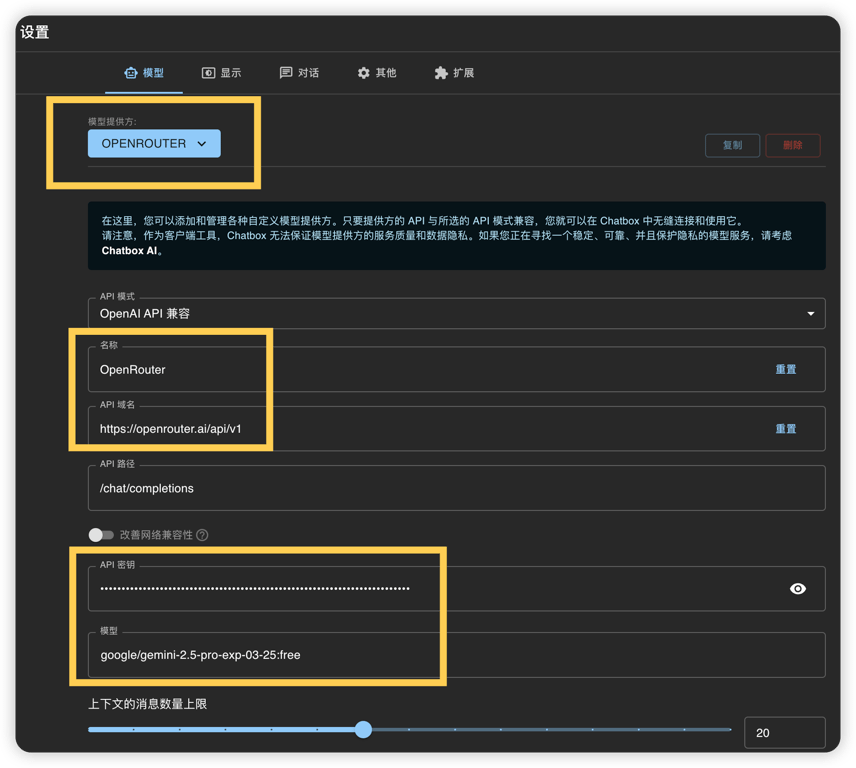Click the red 删除 button
Image resolution: width=856 pixels, height=768 pixels.
pos(793,145)
